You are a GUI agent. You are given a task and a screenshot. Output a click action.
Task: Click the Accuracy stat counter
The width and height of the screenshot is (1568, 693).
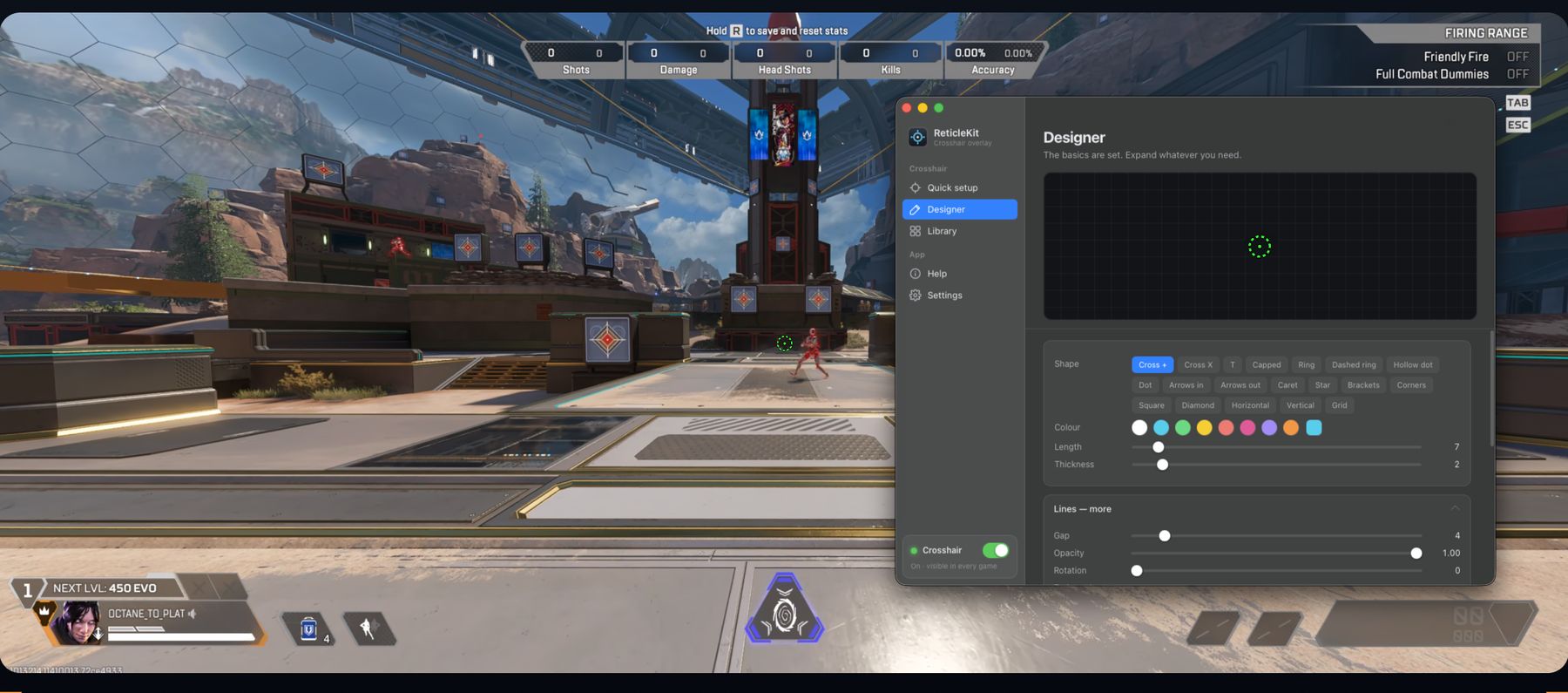(x=994, y=60)
